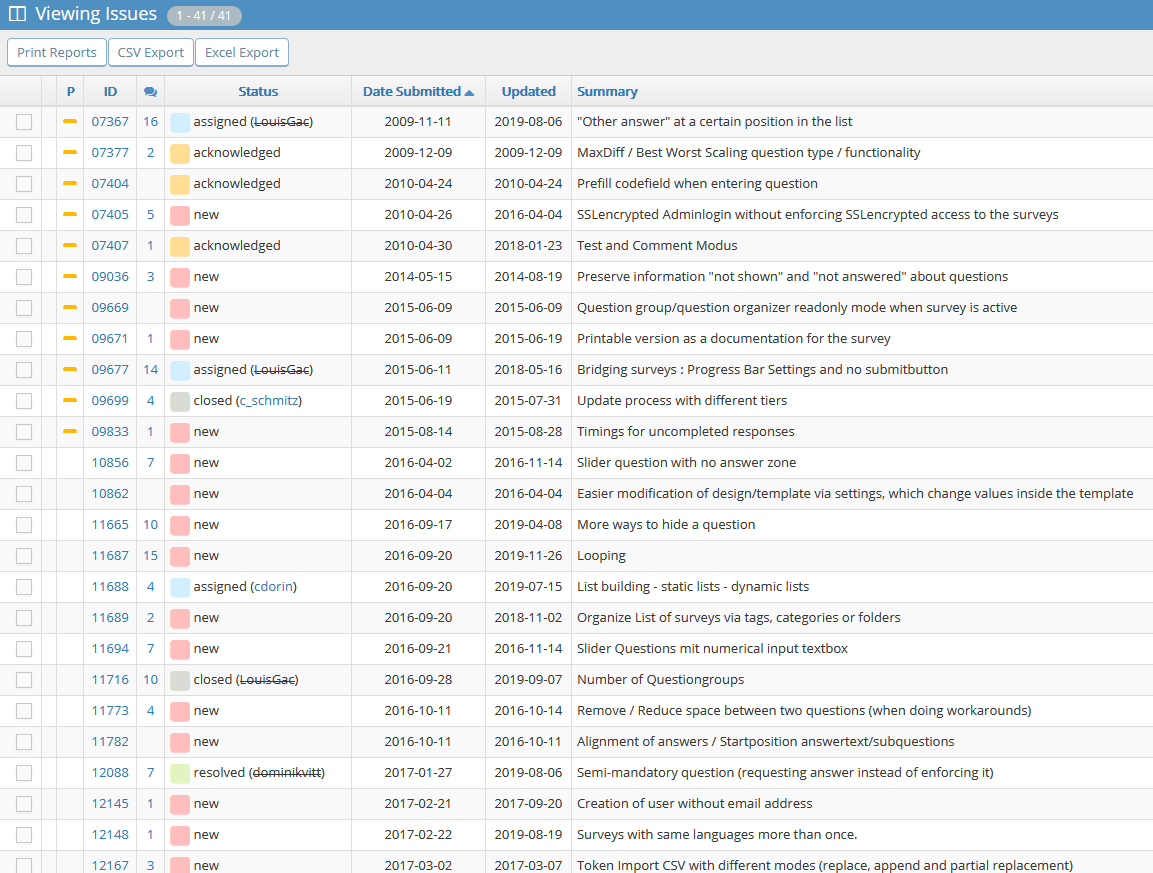This screenshot has width=1153, height=873.
Task: Click the orange acknowledged status box for 07377
Action: tap(180, 153)
